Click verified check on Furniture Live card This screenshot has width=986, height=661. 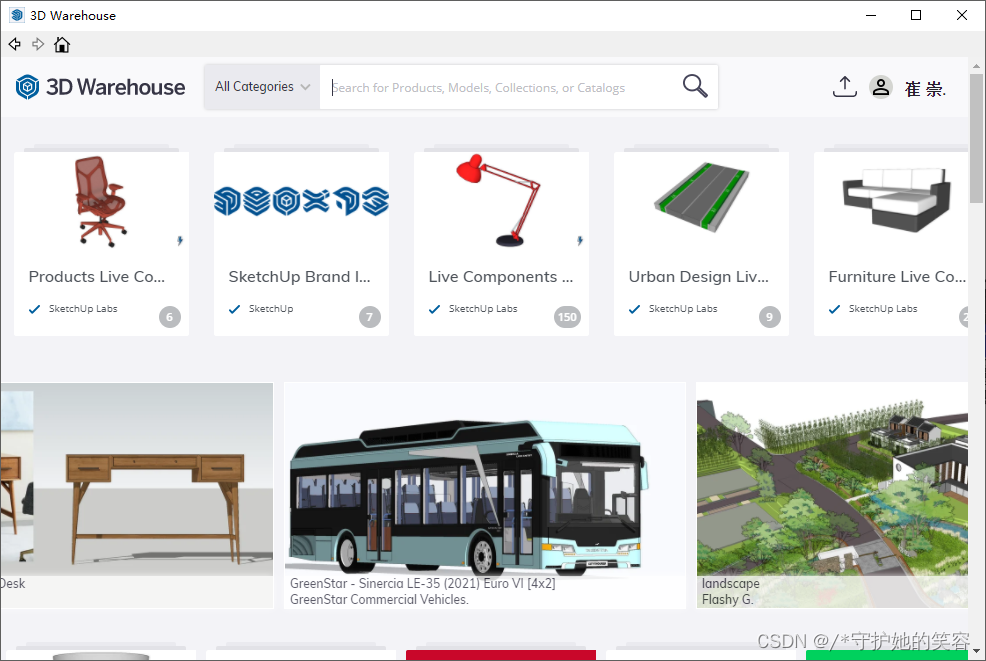coord(834,309)
